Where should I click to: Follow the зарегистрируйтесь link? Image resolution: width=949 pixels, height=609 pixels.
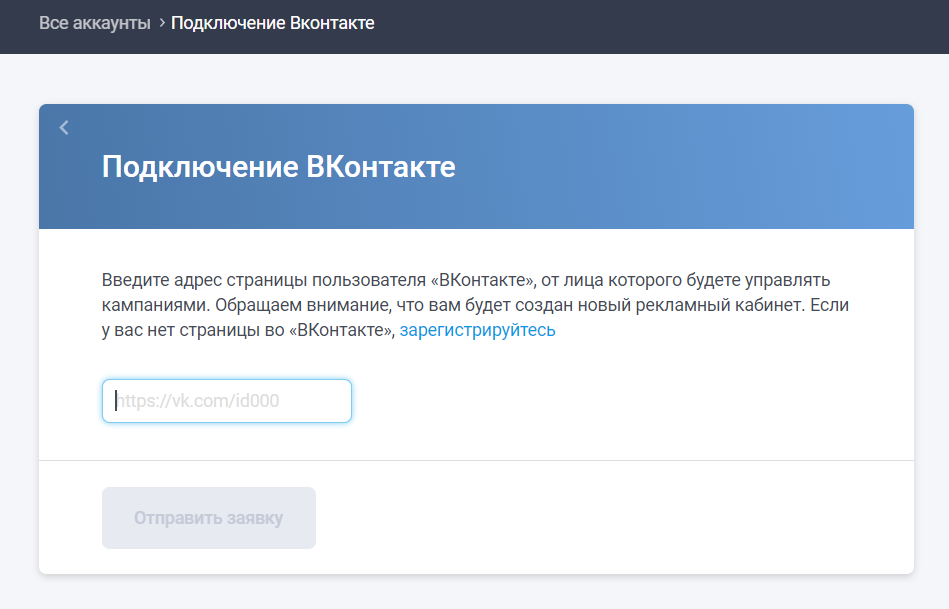coord(477,330)
